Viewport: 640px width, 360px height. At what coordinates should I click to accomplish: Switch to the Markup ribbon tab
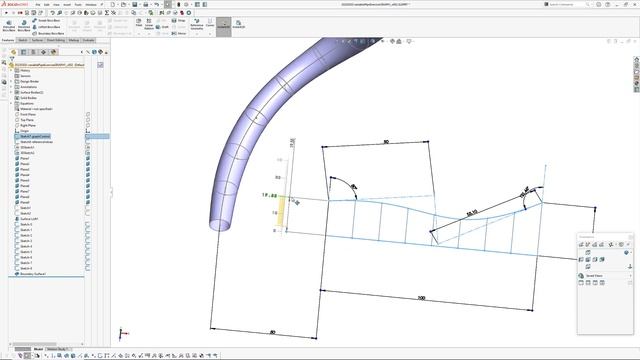click(x=74, y=40)
